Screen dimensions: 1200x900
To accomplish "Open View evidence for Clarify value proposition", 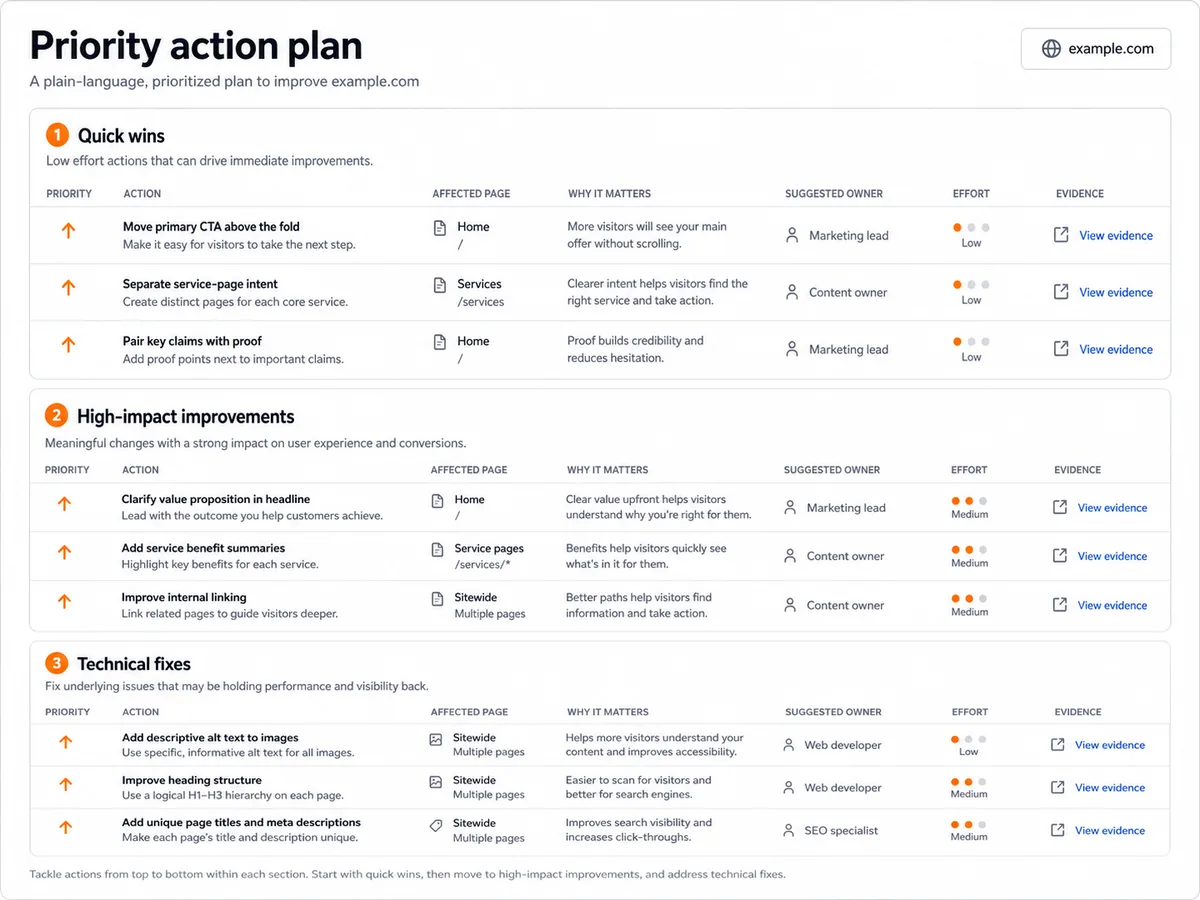I will pos(1112,508).
